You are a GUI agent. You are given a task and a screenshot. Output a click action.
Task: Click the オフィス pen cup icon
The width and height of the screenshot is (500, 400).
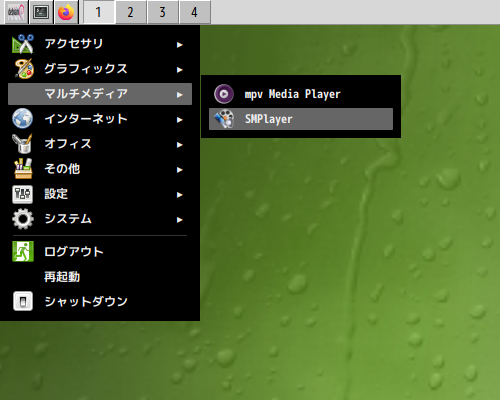pos(22,144)
